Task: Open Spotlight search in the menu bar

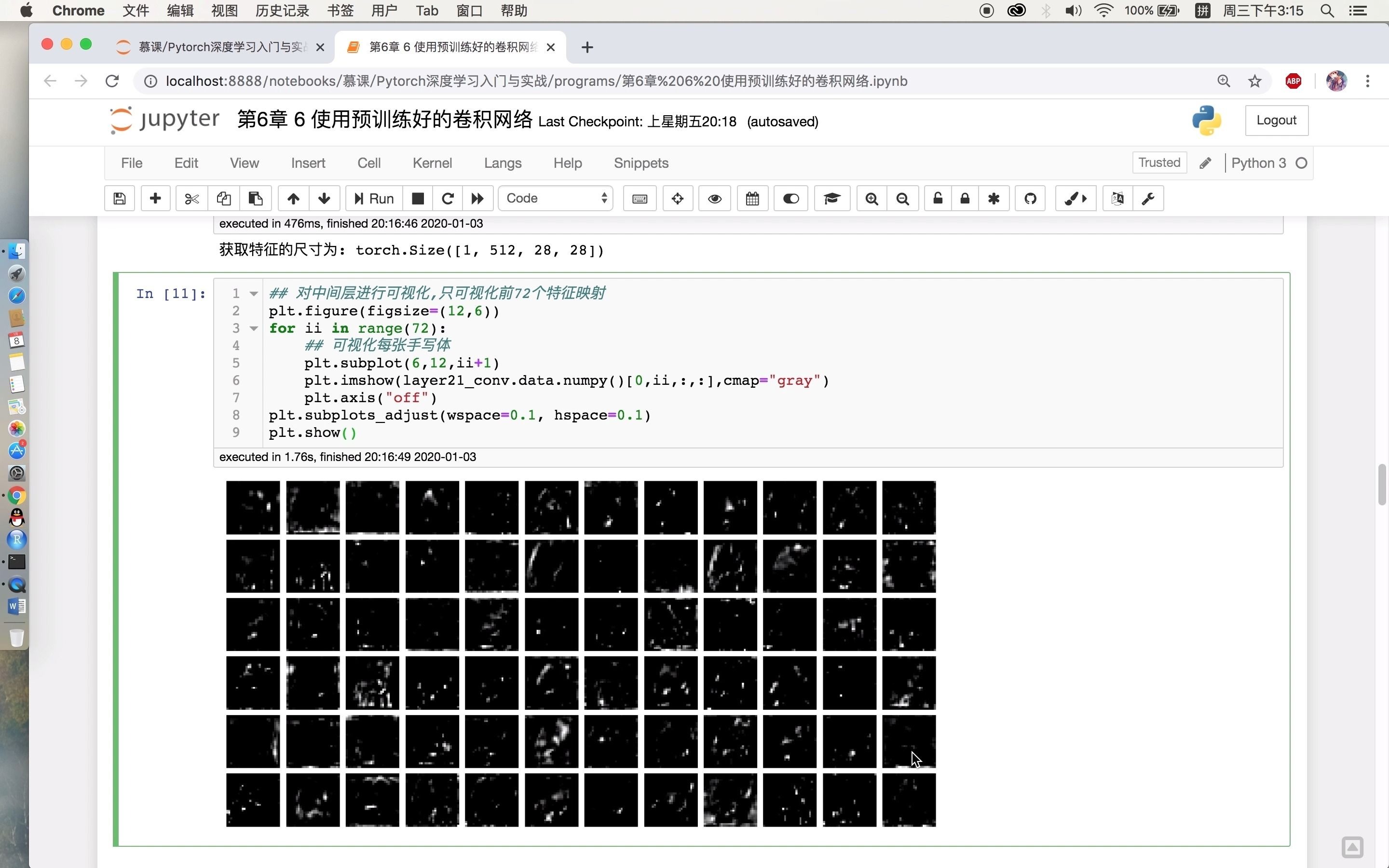Action: [1327, 11]
